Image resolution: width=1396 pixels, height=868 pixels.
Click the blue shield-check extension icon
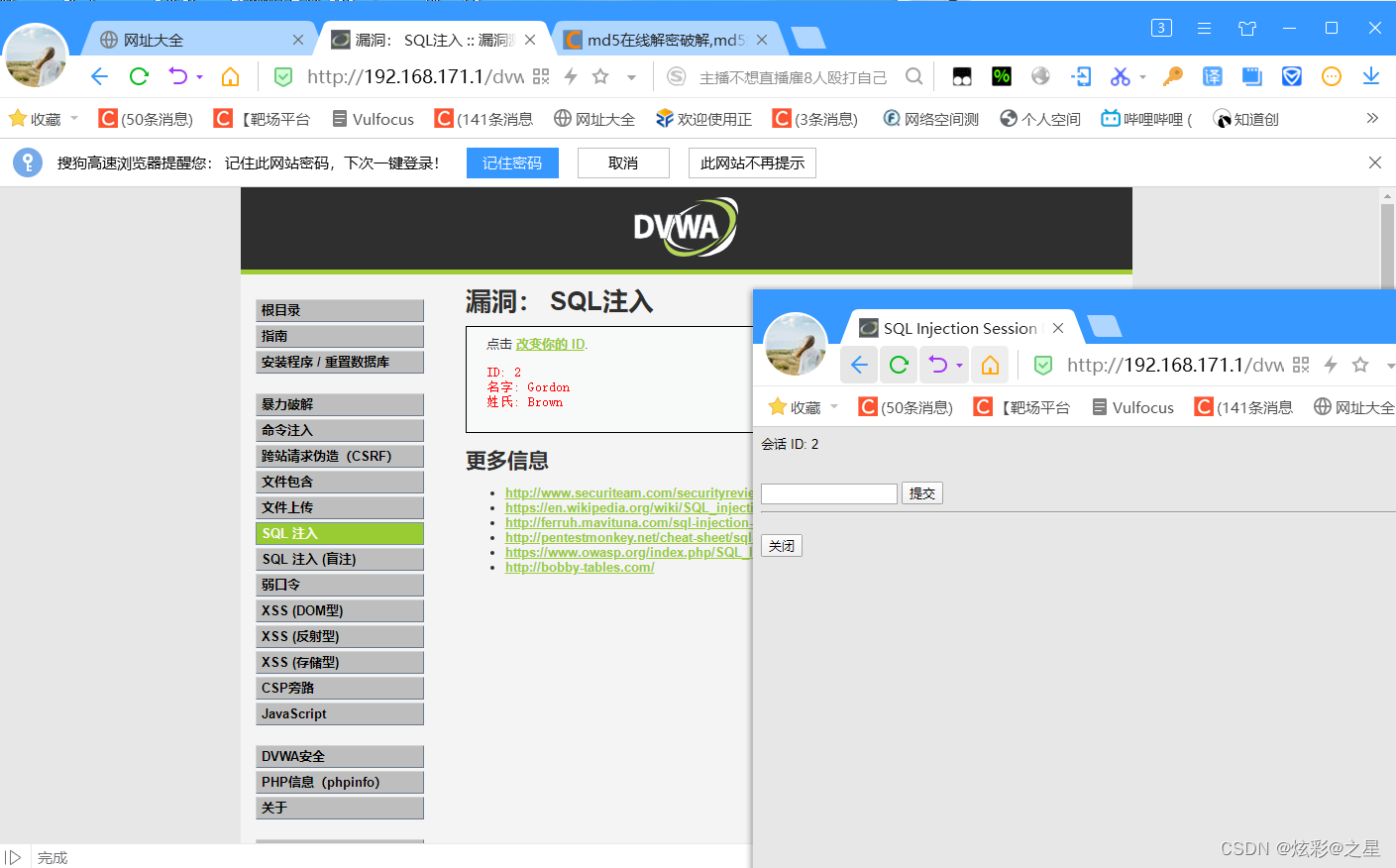[1292, 76]
